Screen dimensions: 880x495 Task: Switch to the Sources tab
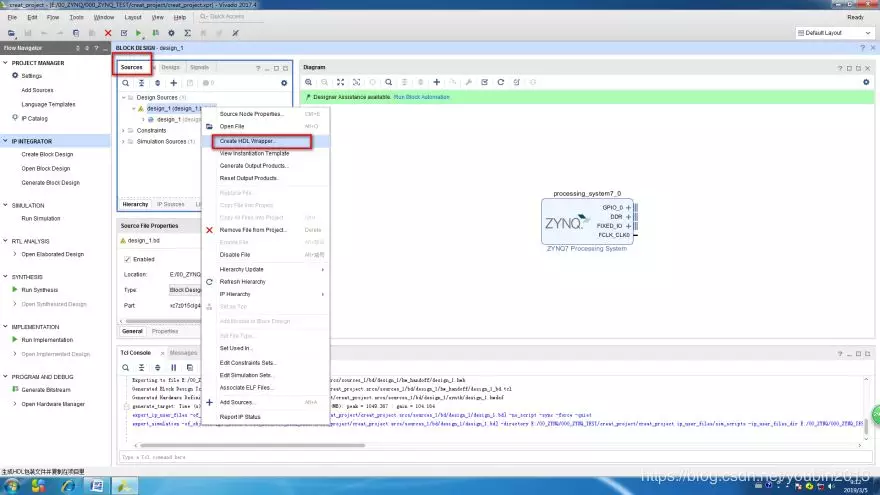tap(132, 67)
